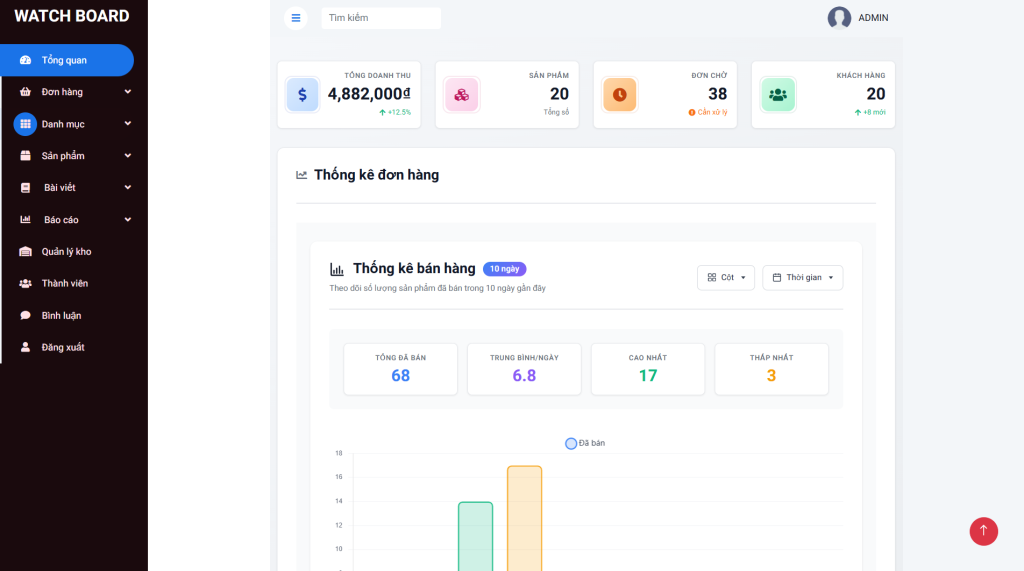Viewport: 1024px width, 571px height.
Task: Click the hamburger menu toggle icon
Action: (x=295, y=18)
